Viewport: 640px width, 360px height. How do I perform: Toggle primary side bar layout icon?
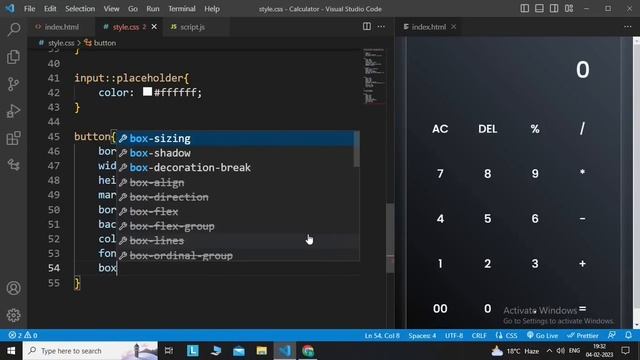pyautogui.click(x=524, y=9)
